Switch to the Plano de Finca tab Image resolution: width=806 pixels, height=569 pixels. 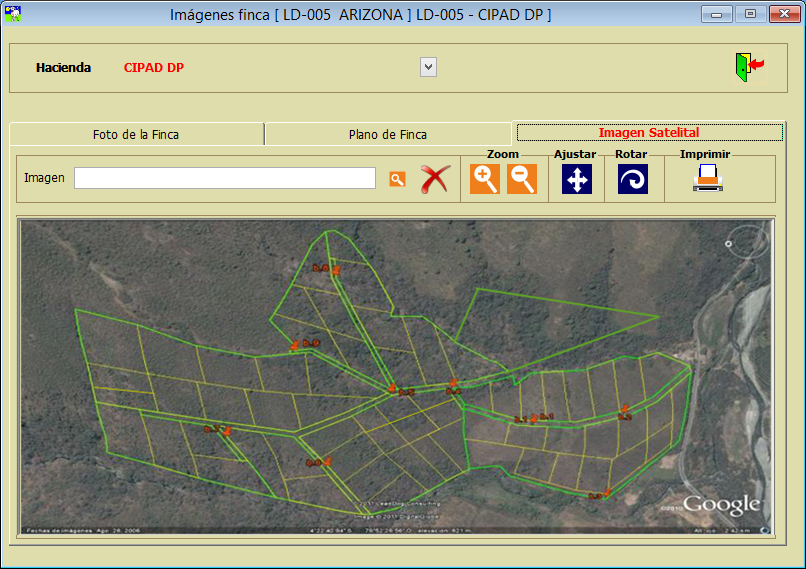(388, 134)
